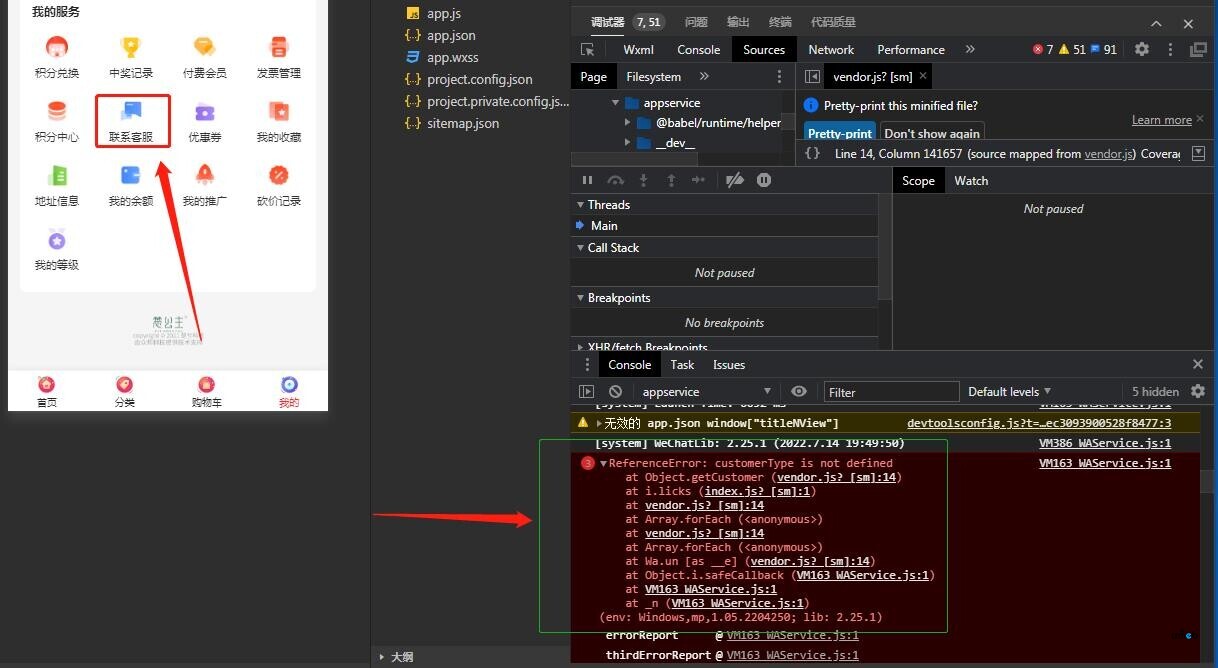
Task: Switch to the 我的 profile tab
Action: pyautogui.click(x=289, y=392)
